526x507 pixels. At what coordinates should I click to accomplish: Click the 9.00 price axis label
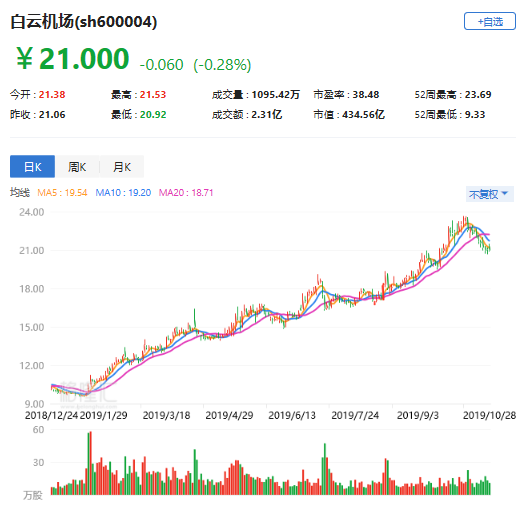point(34,404)
